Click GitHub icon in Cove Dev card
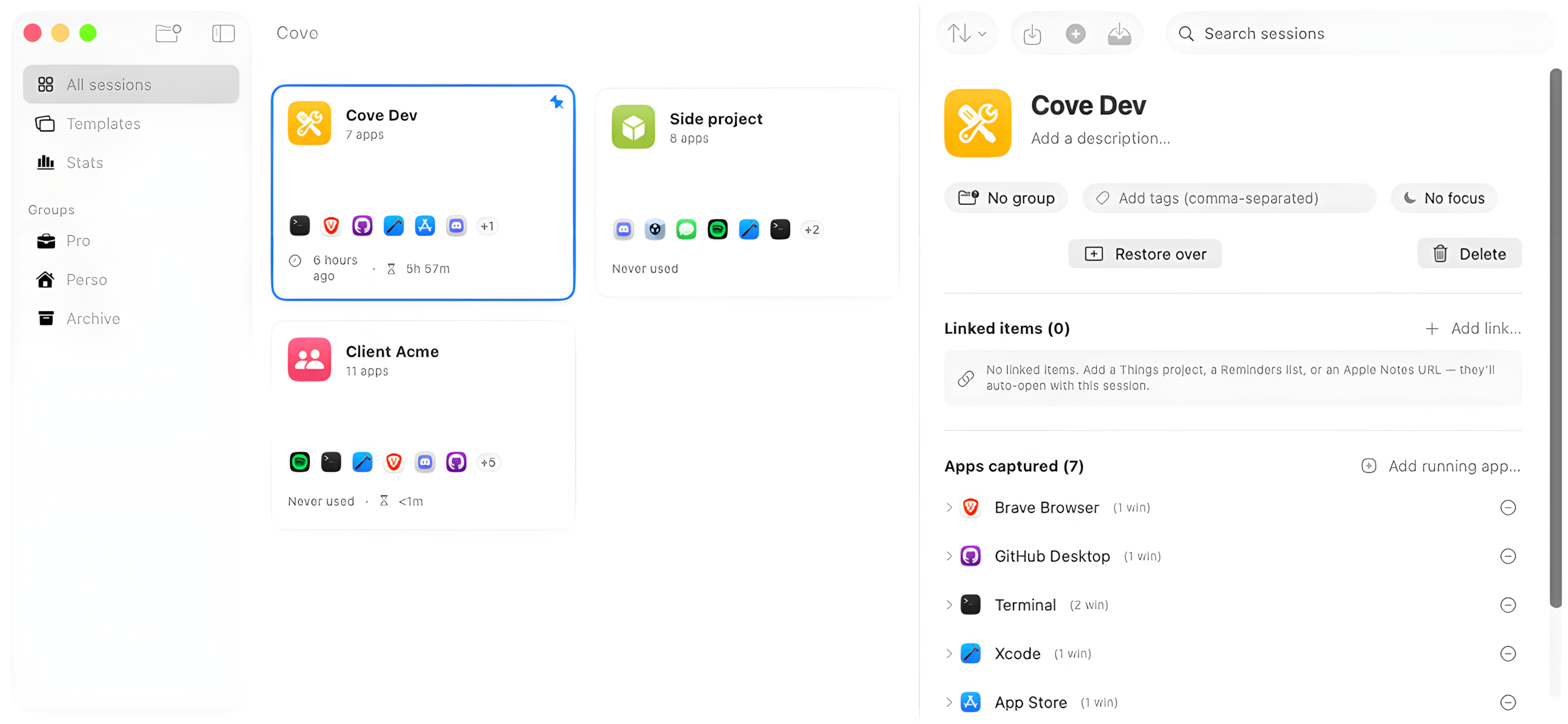 point(362,226)
